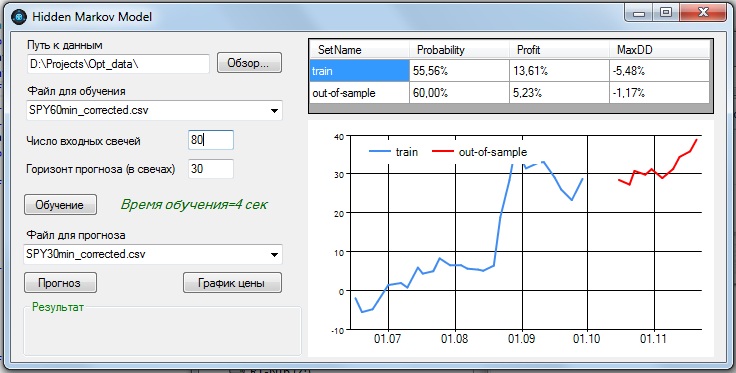Click the Результат group box label
The width and height of the screenshot is (736, 373).
click(x=58, y=307)
